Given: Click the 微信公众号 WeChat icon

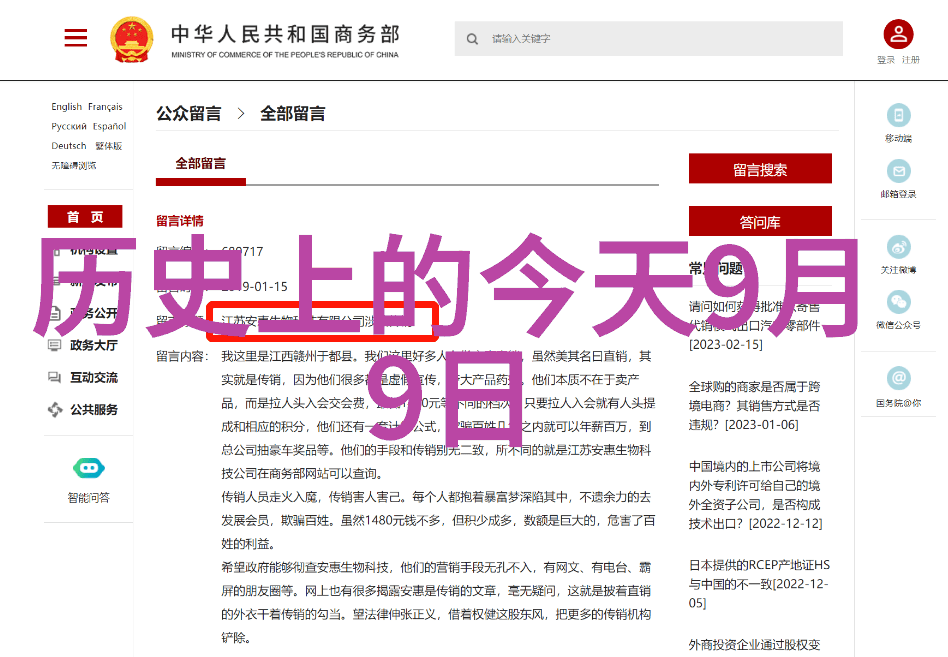Looking at the screenshot, I should click(x=898, y=302).
